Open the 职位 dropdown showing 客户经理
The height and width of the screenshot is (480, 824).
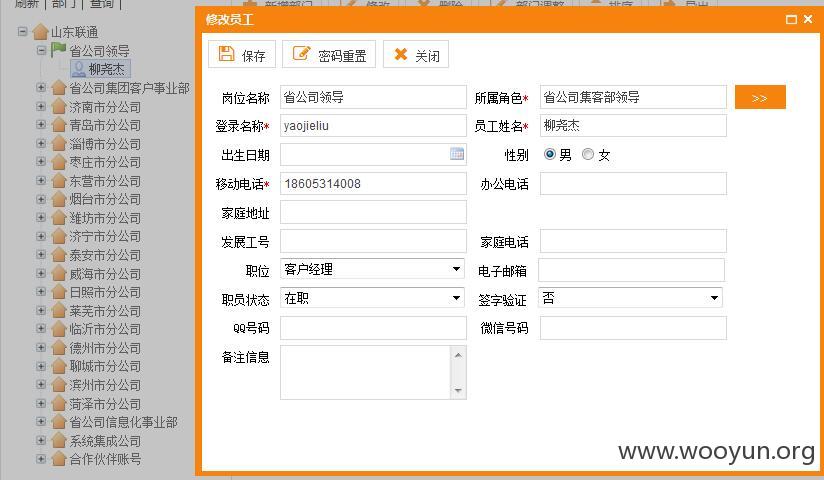coord(373,269)
